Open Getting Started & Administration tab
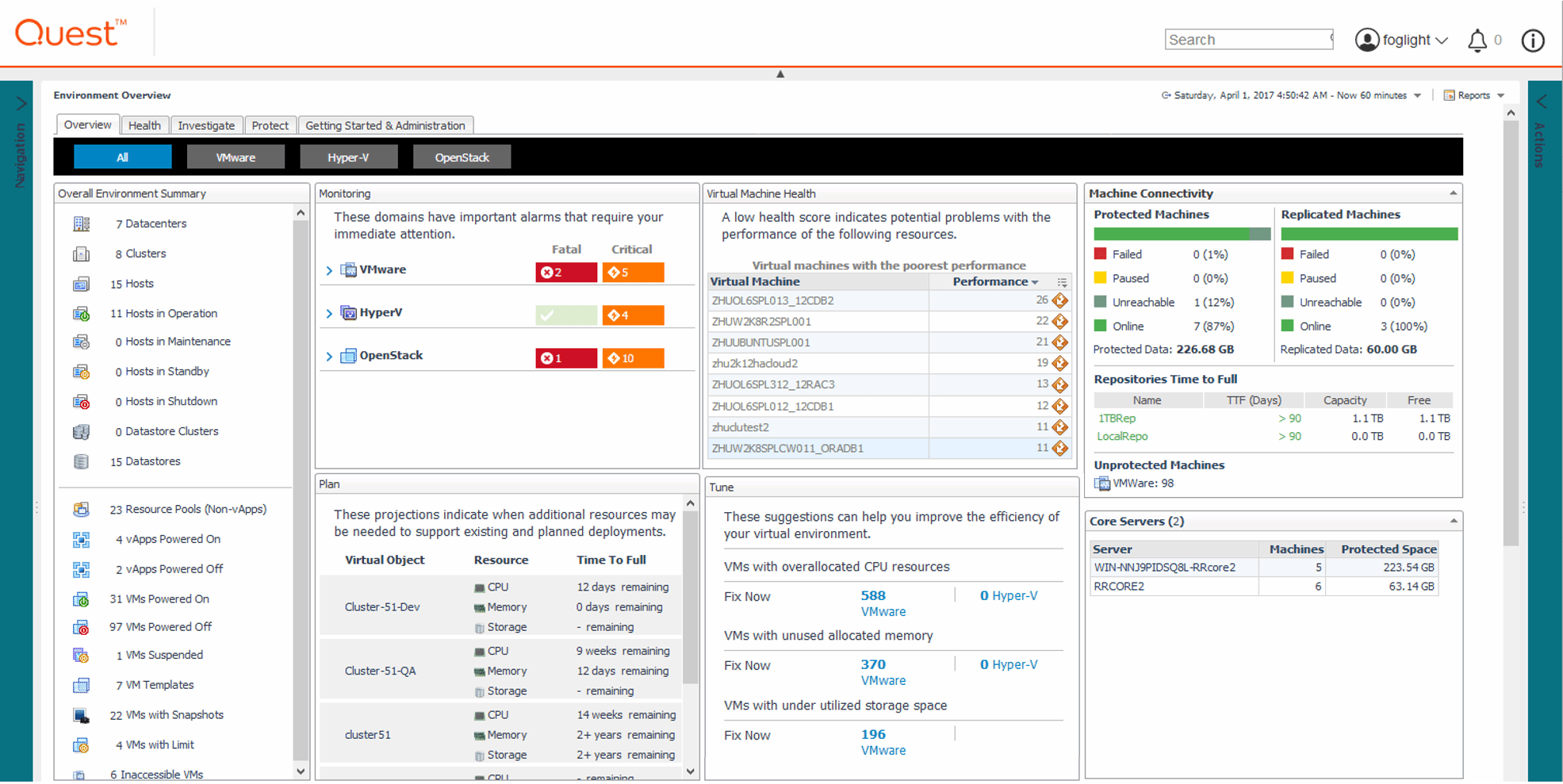 (x=385, y=126)
